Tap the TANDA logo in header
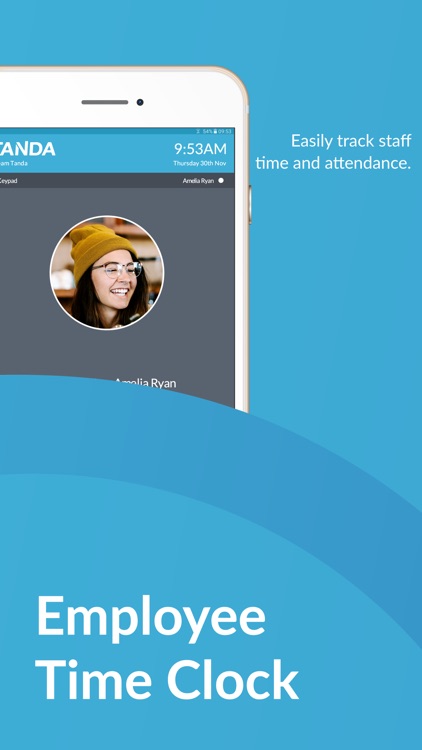This screenshot has height=750, width=422. [27, 149]
